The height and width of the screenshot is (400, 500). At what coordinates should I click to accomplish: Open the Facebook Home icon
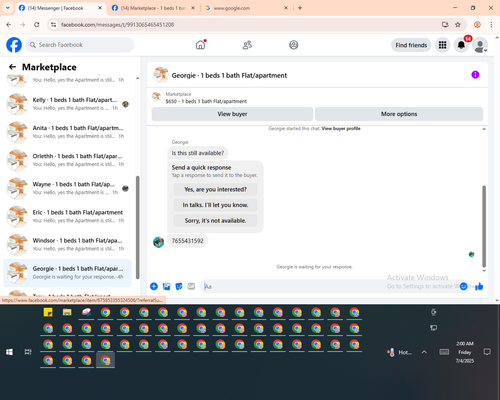click(x=200, y=45)
